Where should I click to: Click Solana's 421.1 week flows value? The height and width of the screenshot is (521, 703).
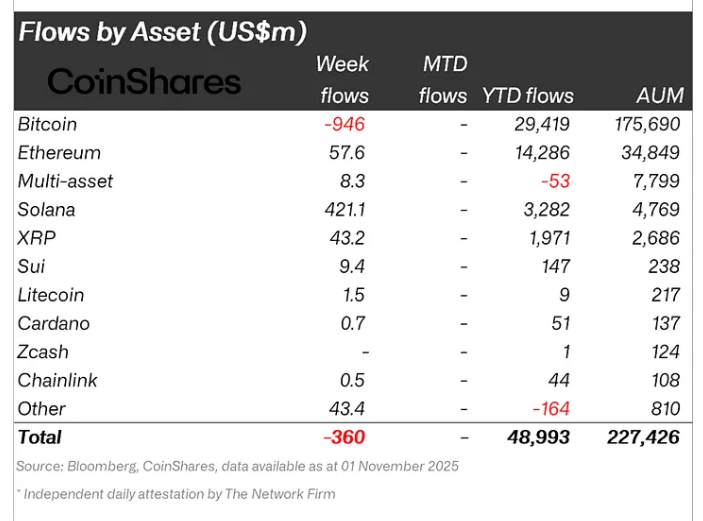346,210
